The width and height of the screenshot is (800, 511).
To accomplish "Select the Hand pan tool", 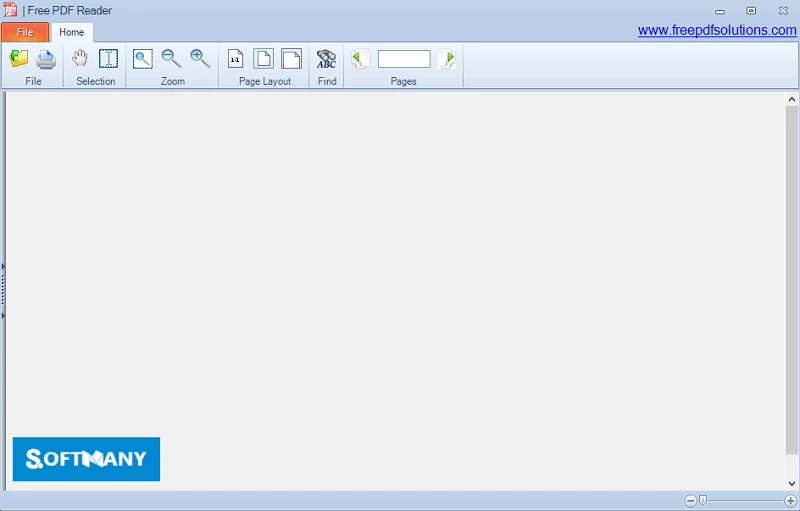I will (80, 59).
